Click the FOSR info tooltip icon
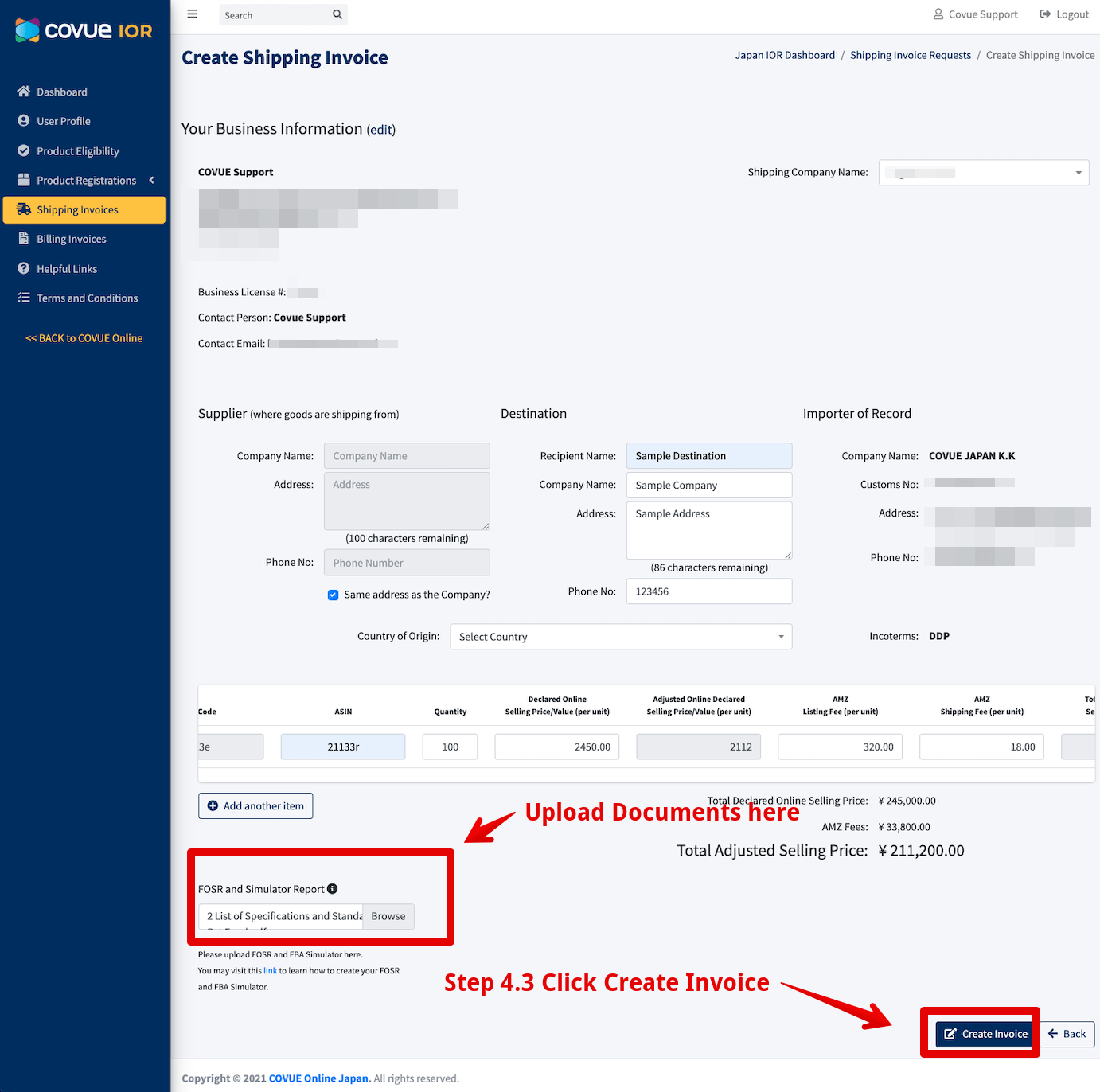The height and width of the screenshot is (1092, 1100). click(333, 889)
